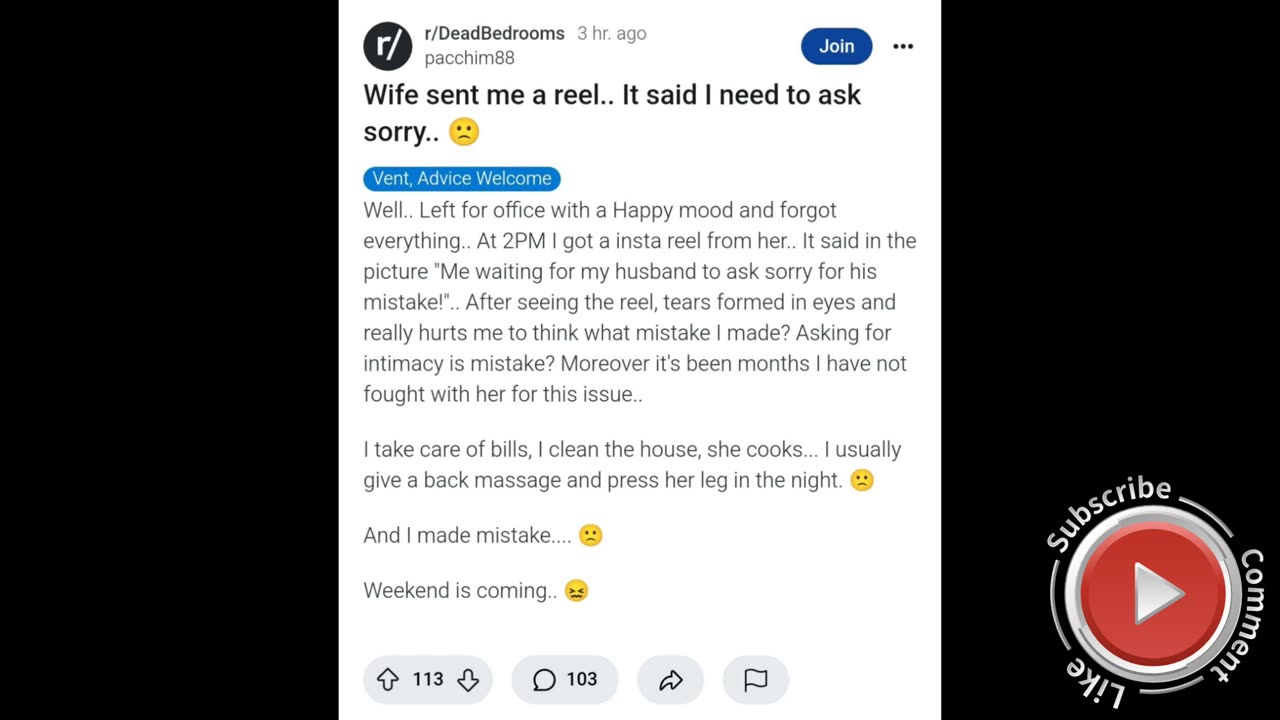Click the sad emoji in post title
1280x720 pixels.
pos(464,131)
